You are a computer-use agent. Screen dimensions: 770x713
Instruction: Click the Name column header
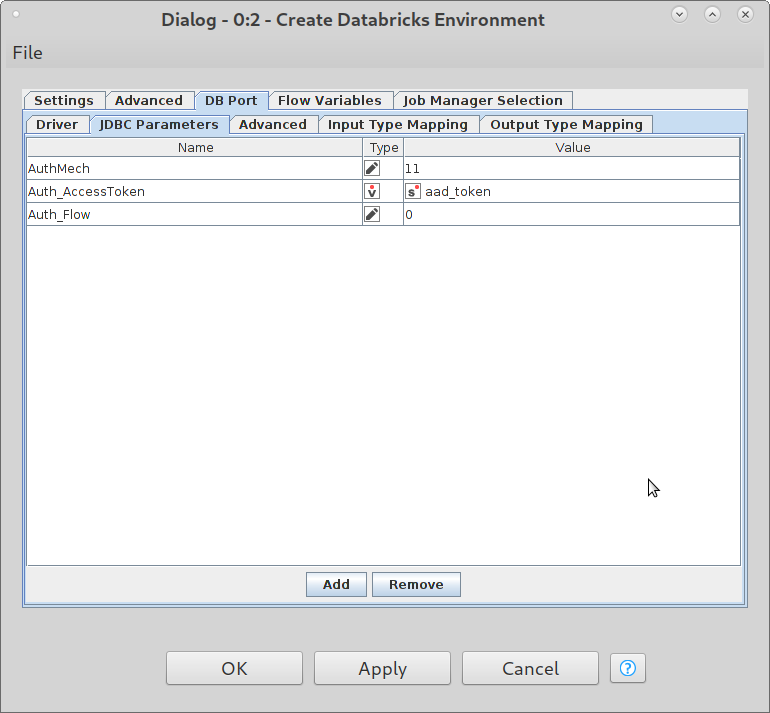coord(195,148)
